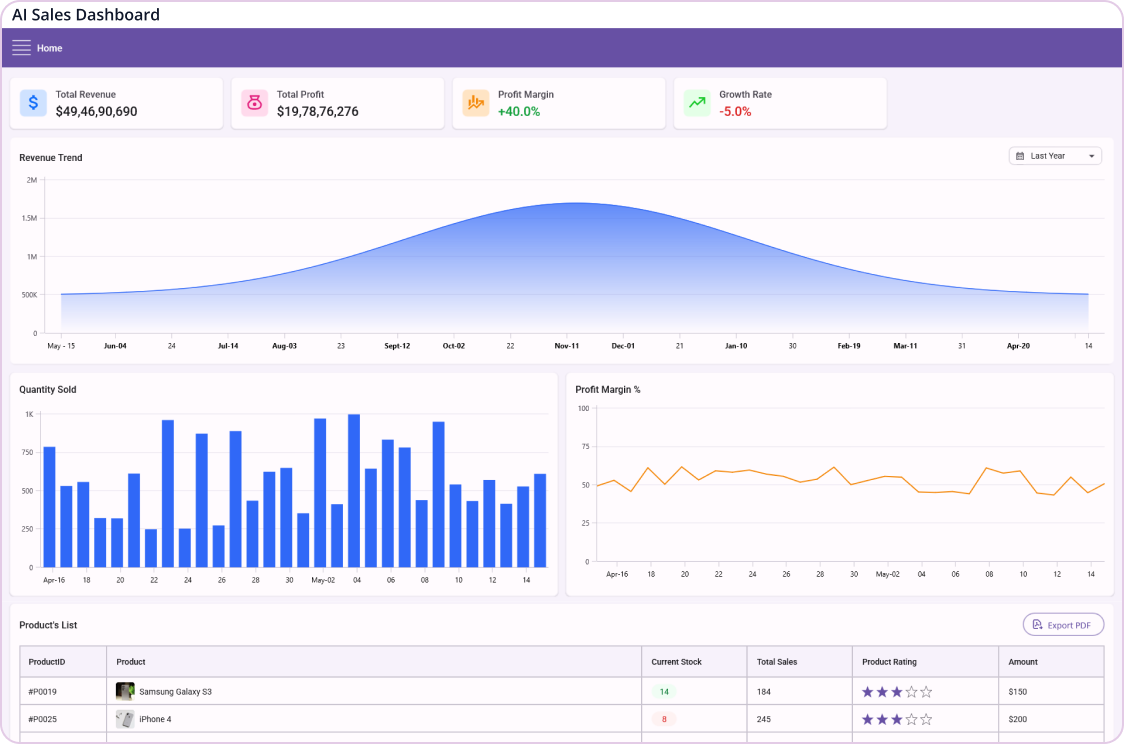Click the star rating for iPhone 4
This screenshot has width=1124, height=744.
coord(897,719)
